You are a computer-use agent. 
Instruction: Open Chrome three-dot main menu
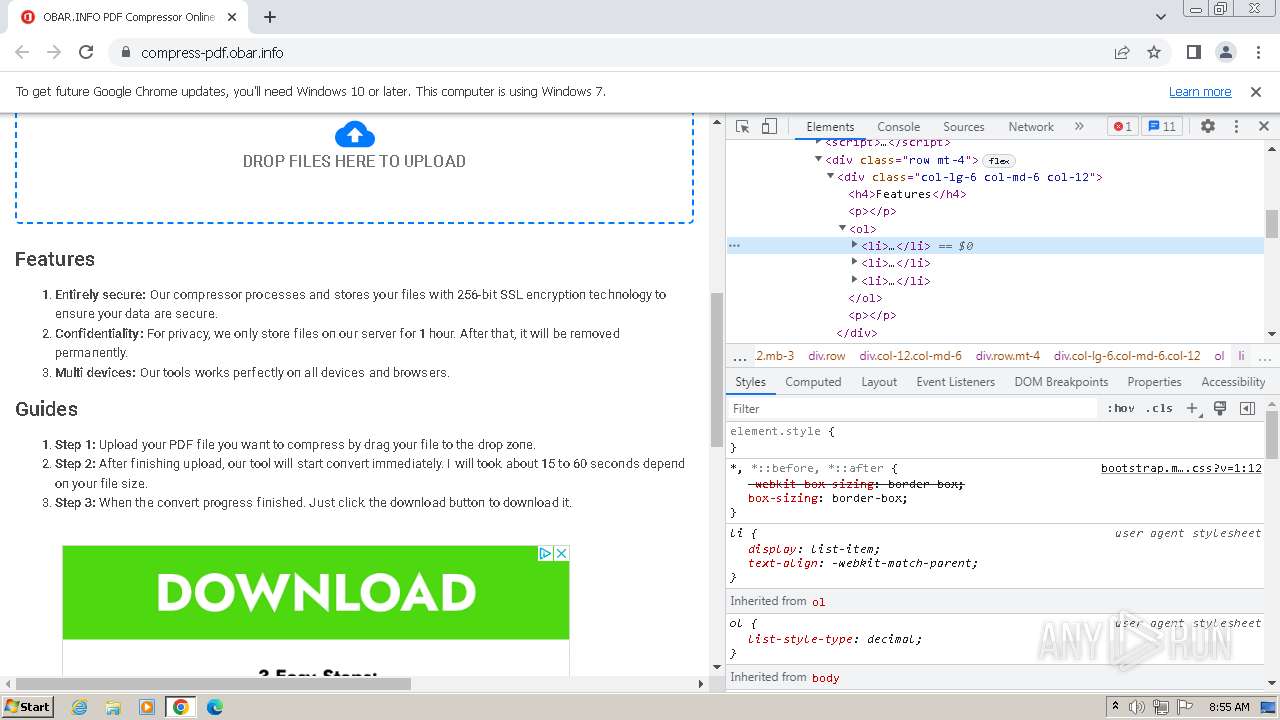pos(1256,52)
